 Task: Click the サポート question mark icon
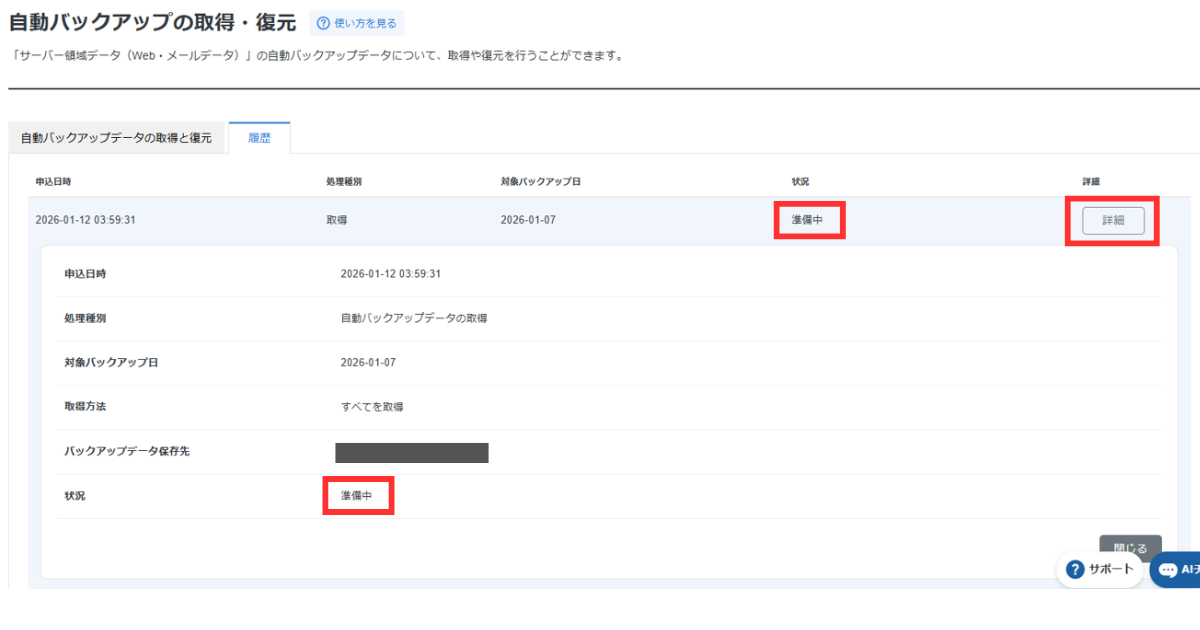(x=1076, y=569)
